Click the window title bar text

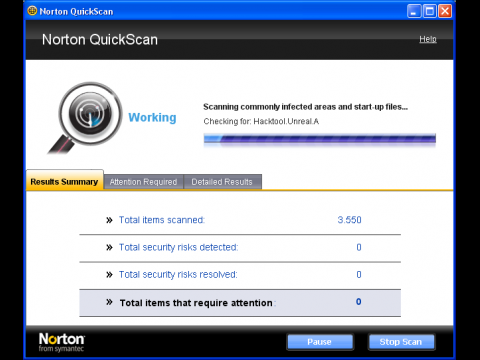pyautogui.click(x=76, y=12)
